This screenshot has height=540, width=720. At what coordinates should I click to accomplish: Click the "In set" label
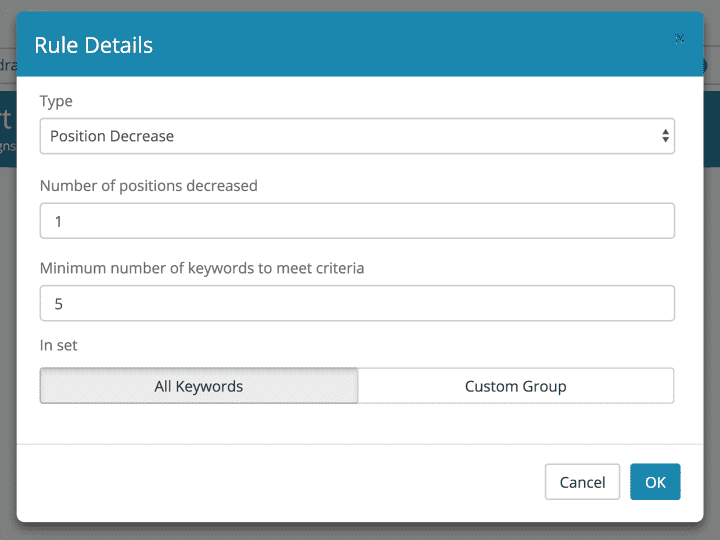tap(58, 345)
